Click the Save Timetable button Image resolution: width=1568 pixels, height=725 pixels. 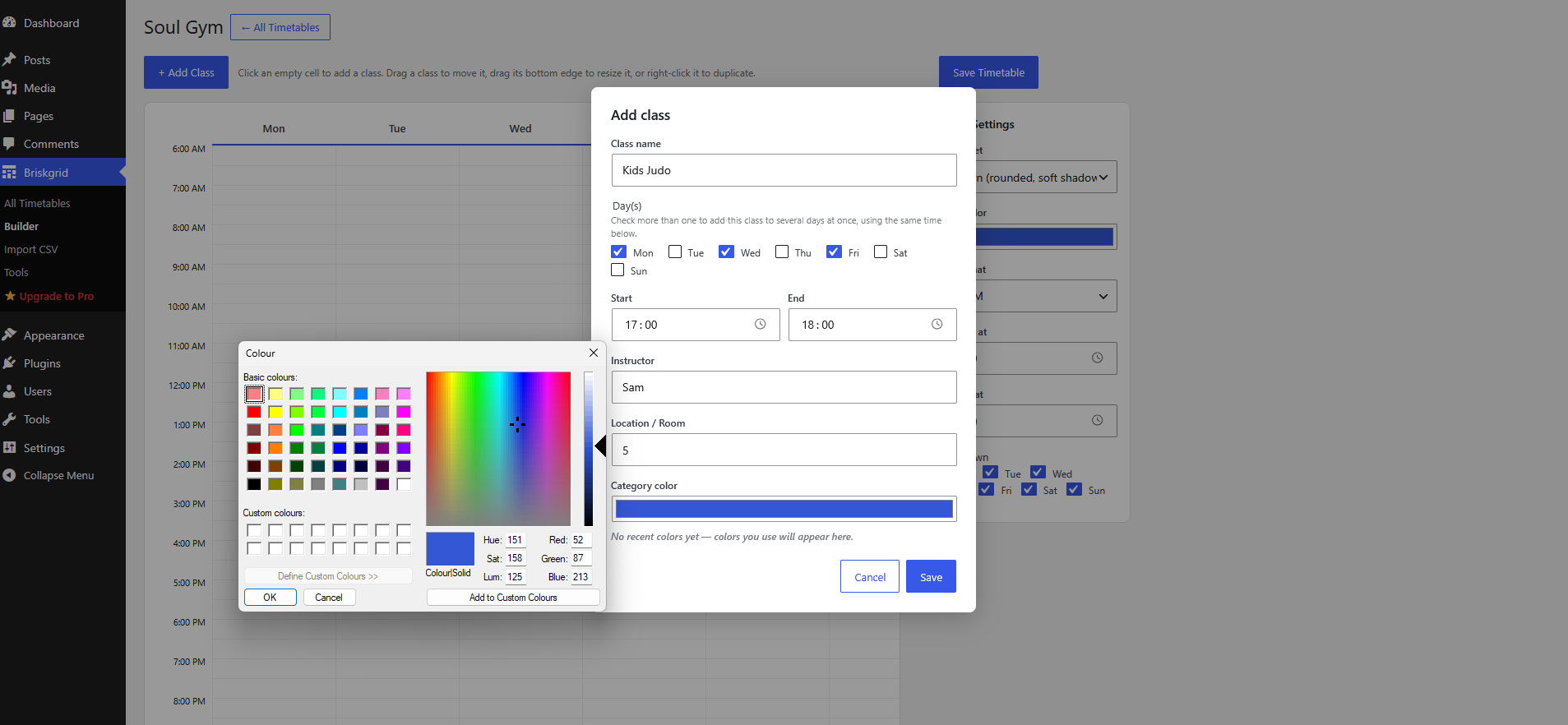pos(988,72)
